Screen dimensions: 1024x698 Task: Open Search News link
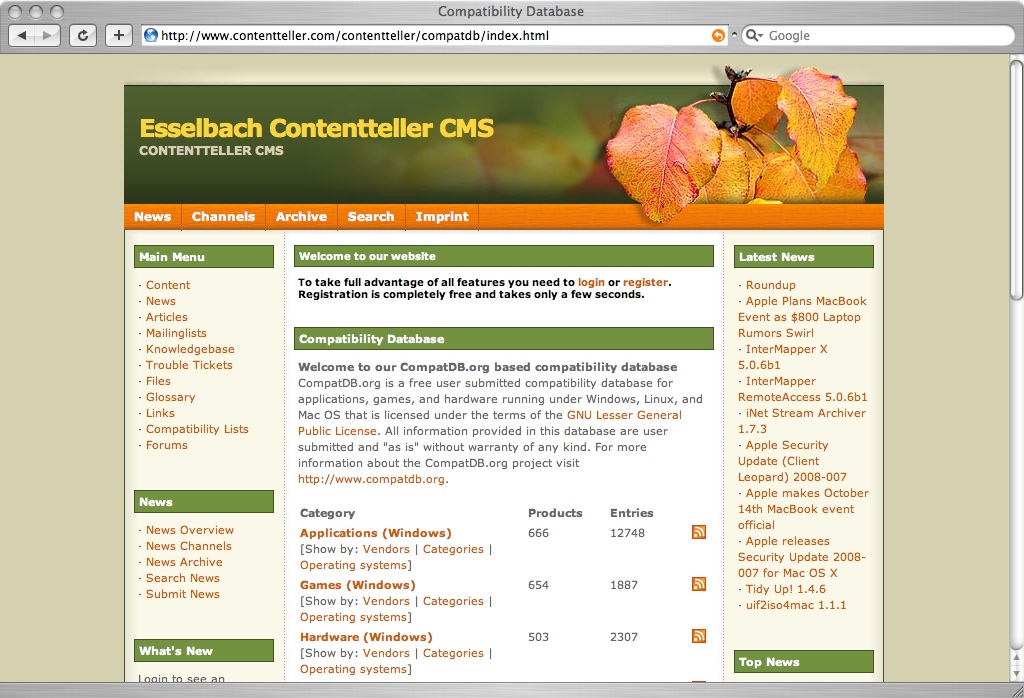pyautogui.click(x=183, y=578)
